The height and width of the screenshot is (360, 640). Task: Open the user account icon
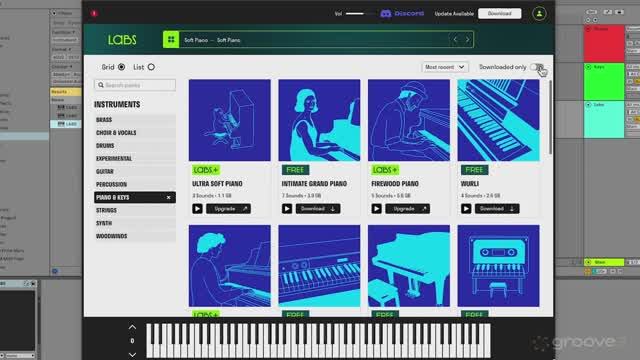[x=539, y=13]
